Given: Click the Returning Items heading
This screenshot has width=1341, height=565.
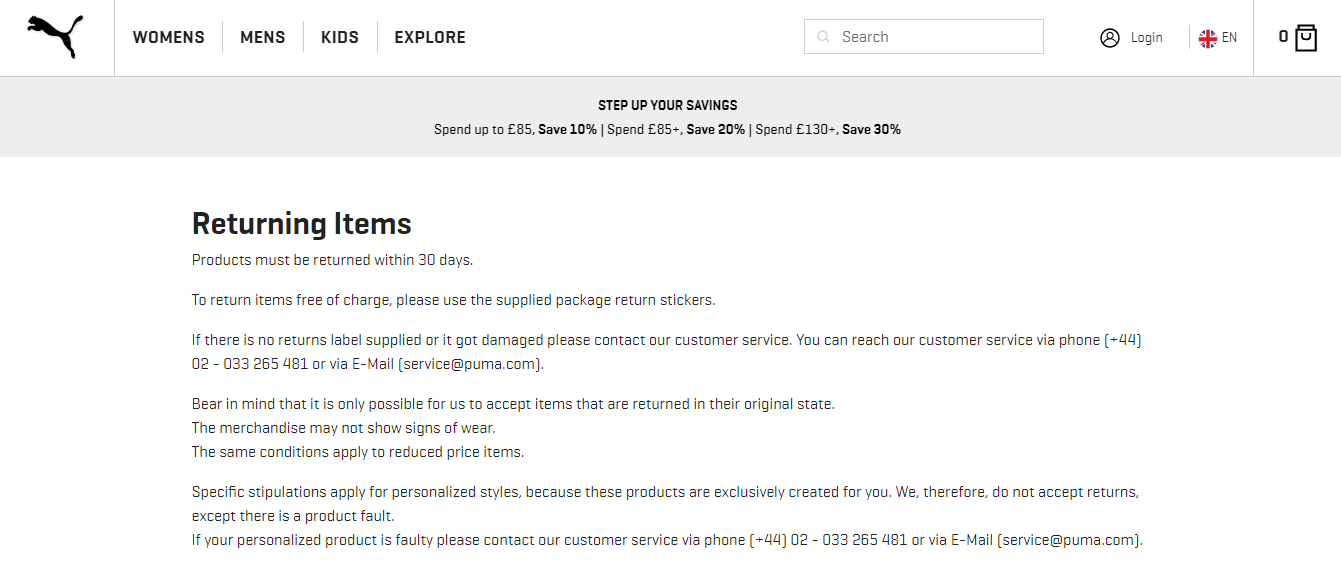Looking at the screenshot, I should (302, 223).
